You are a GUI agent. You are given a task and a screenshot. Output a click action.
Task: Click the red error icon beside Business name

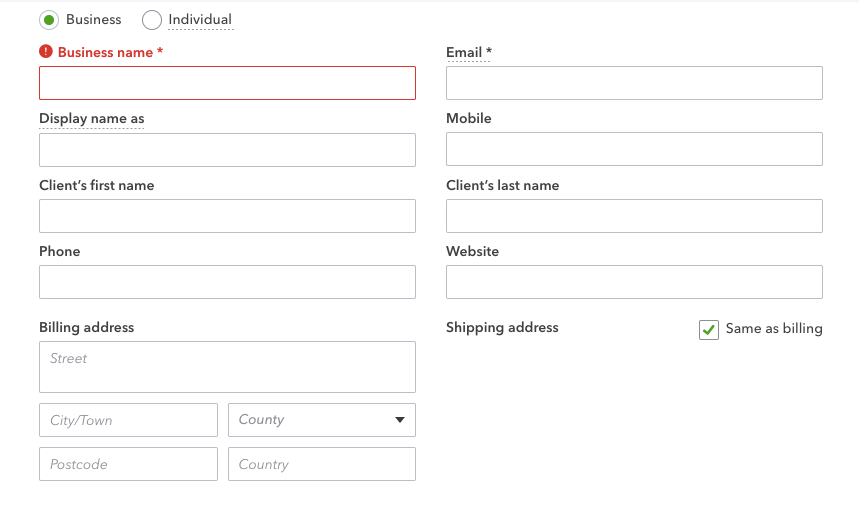point(46,52)
